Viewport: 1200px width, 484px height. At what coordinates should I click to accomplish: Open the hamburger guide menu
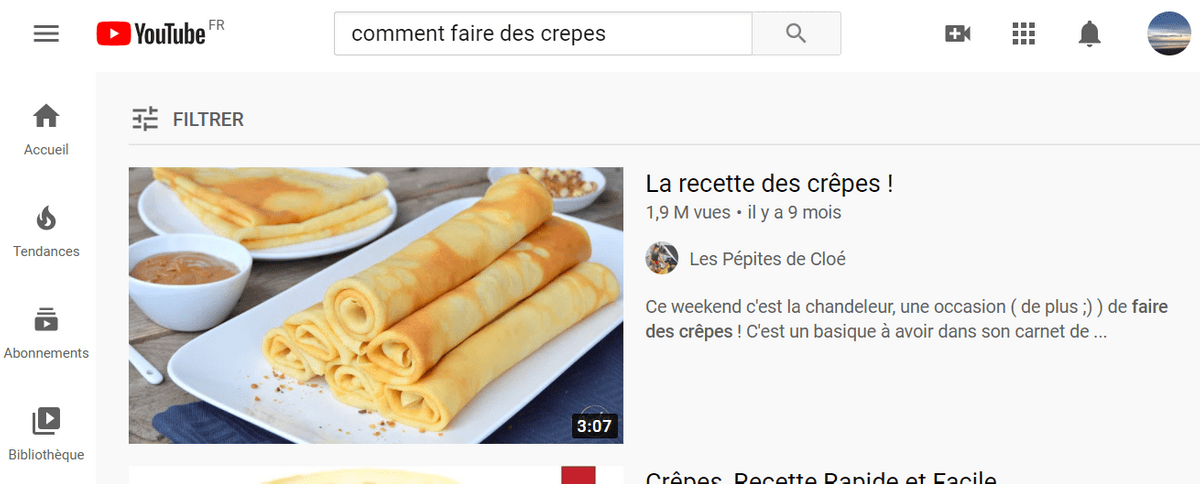46,34
